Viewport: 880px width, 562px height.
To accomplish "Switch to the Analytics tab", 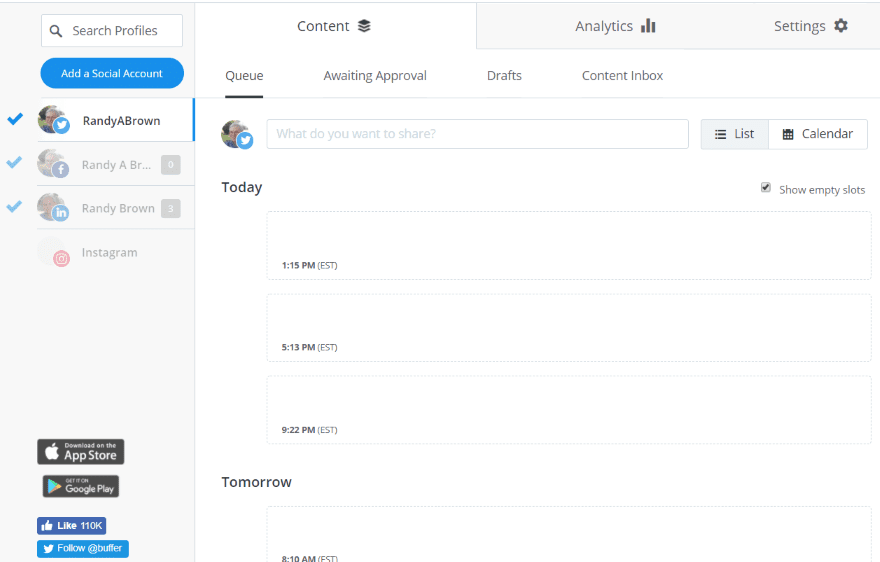I will (615, 26).
